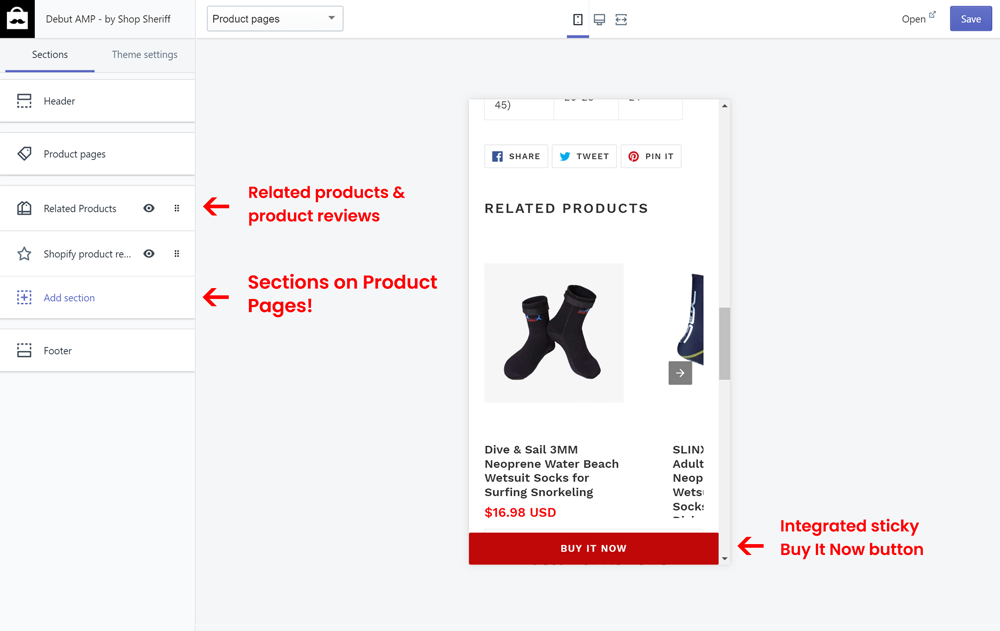Click the Header section icon

pyautogui.click(x=24, y=100)
